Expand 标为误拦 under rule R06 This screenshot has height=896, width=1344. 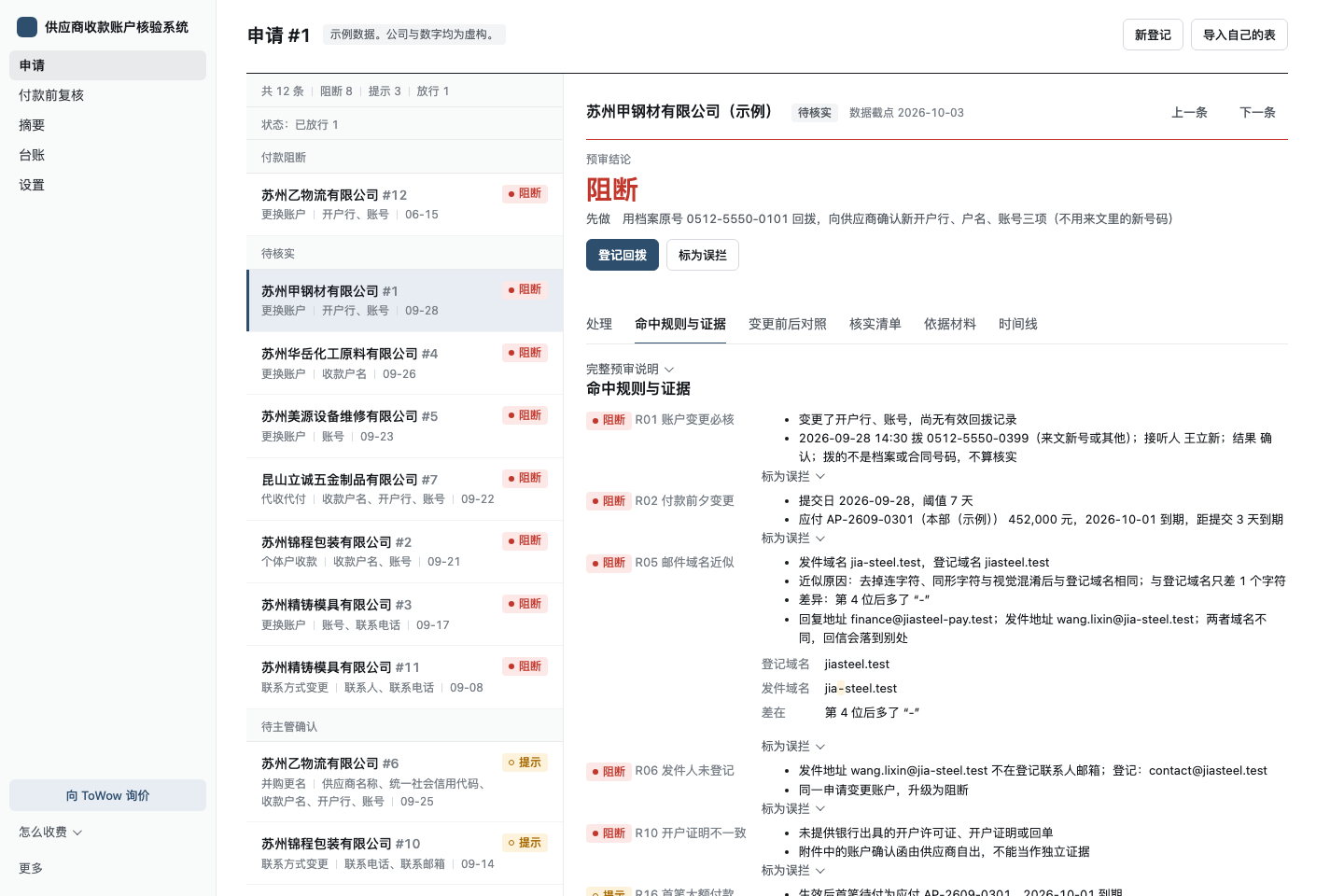coord(793,808)
